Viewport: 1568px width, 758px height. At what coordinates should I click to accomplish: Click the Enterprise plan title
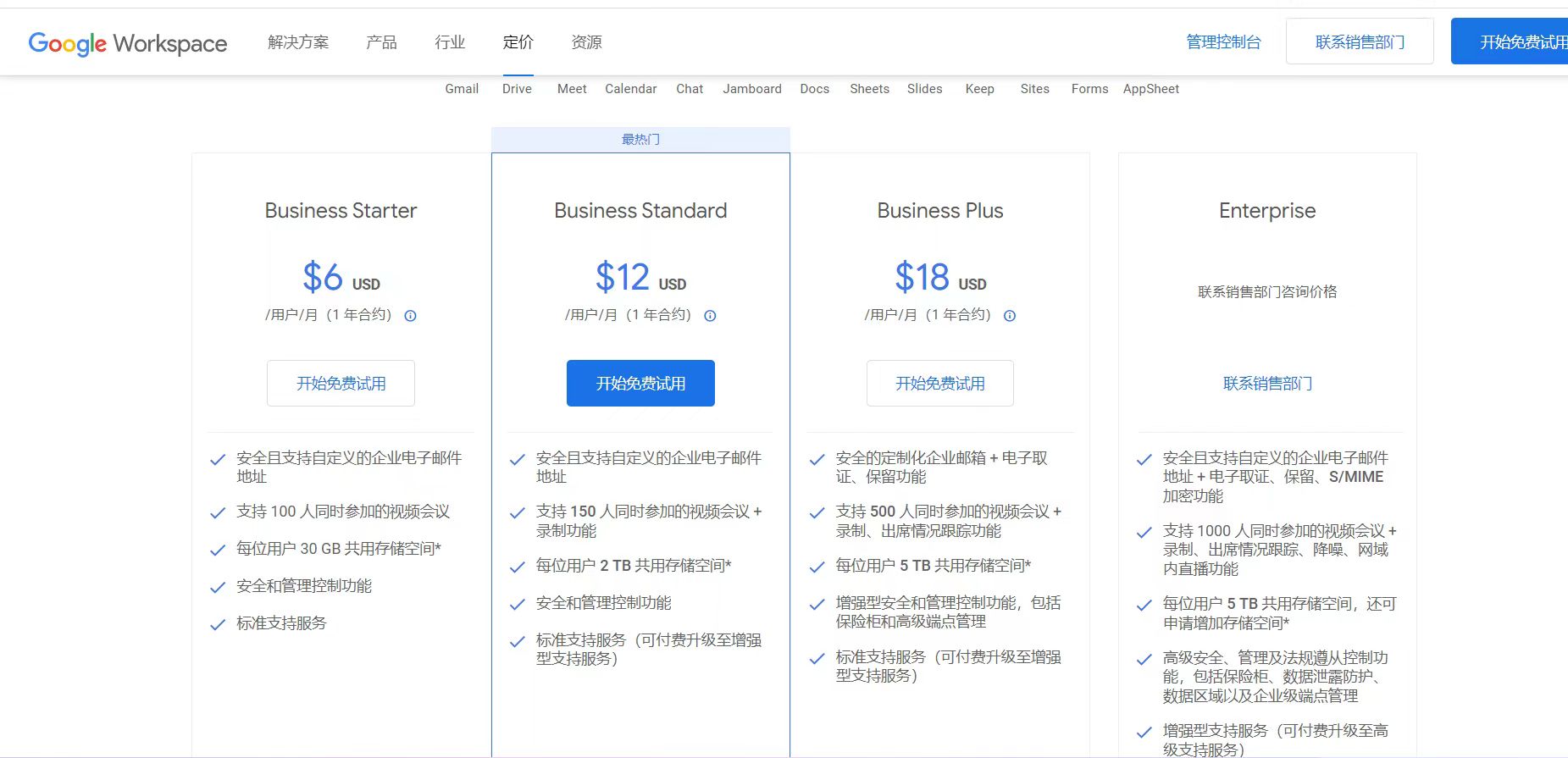pos(1267,211)
